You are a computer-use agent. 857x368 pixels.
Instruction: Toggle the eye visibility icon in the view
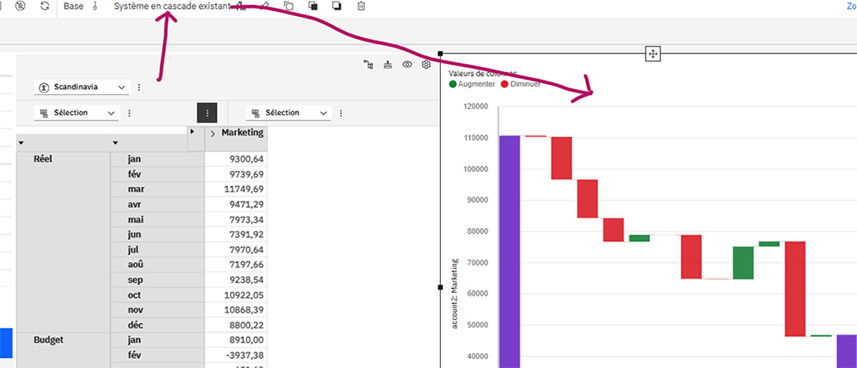pos(407,65)
